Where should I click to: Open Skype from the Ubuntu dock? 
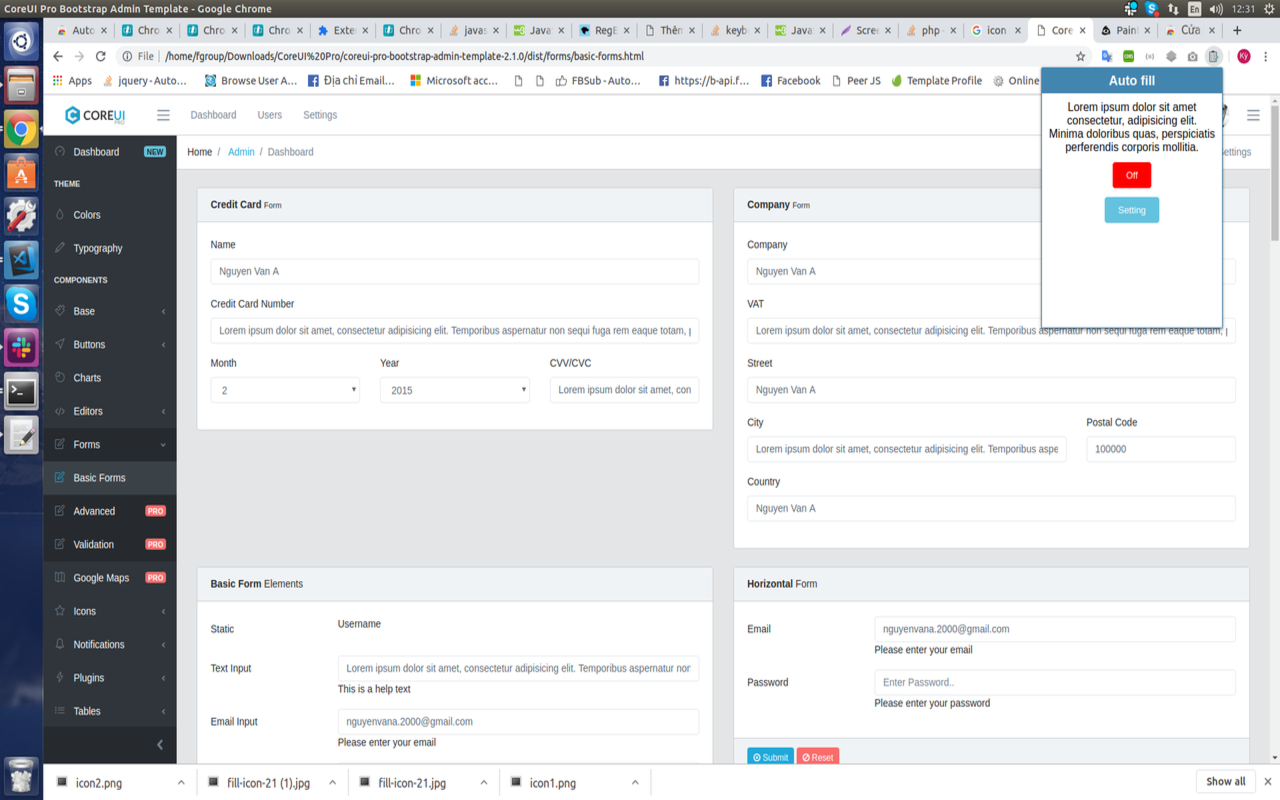[x=21, y=302]
